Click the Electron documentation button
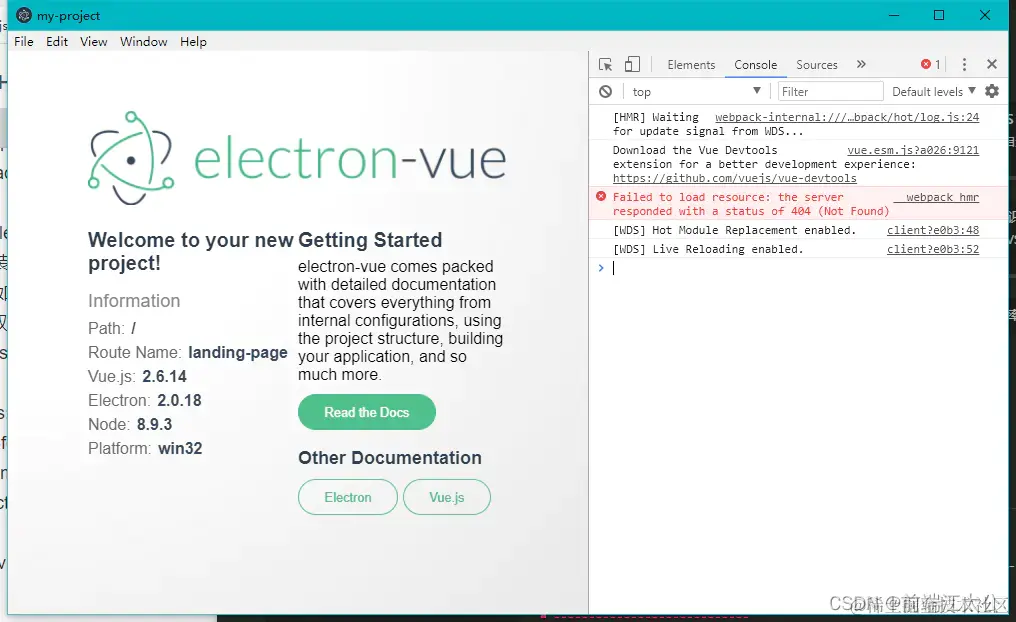The height and width of the screenshot is (622, 1016). (348, 497)
